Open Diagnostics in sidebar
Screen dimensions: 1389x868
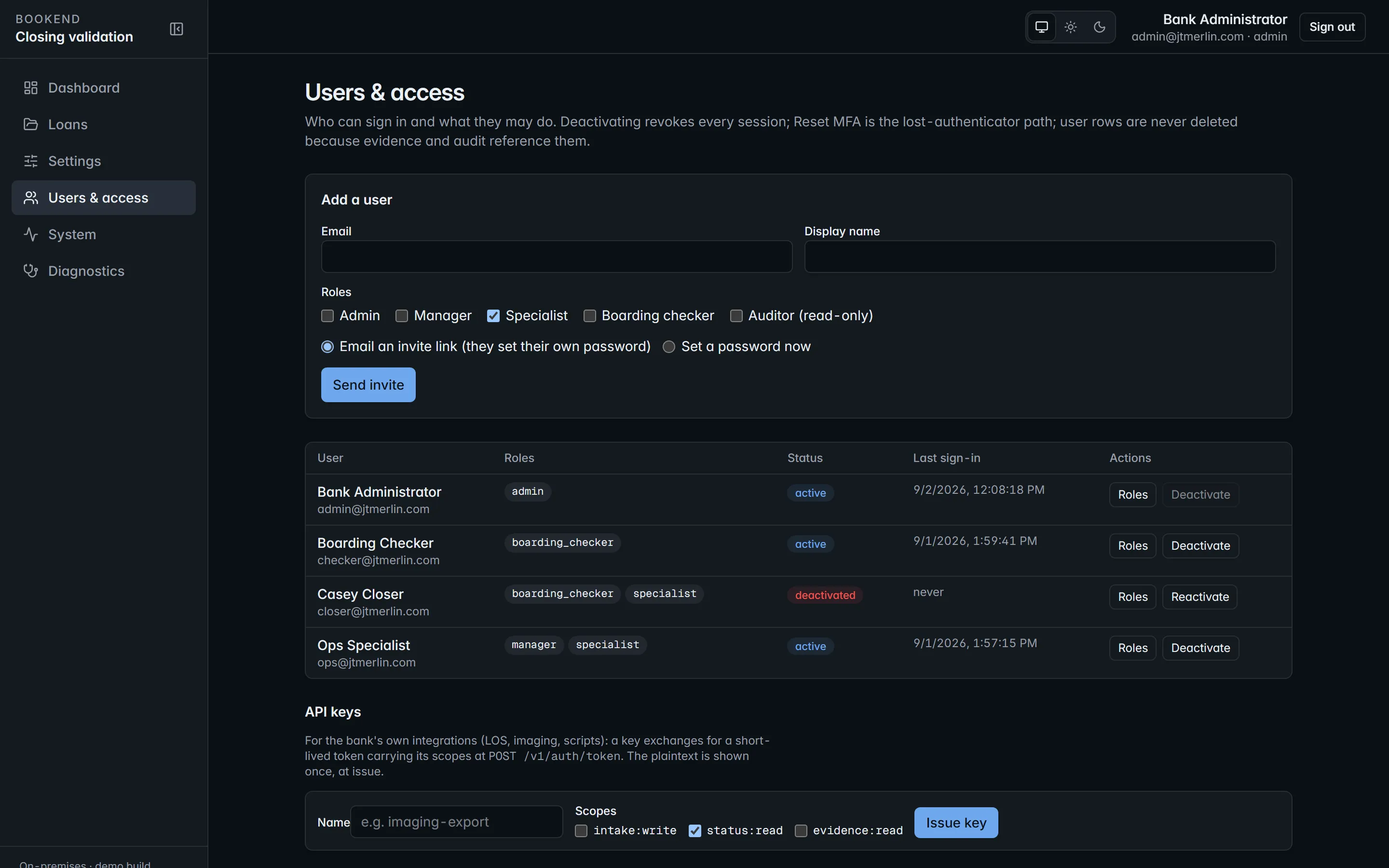103,271
